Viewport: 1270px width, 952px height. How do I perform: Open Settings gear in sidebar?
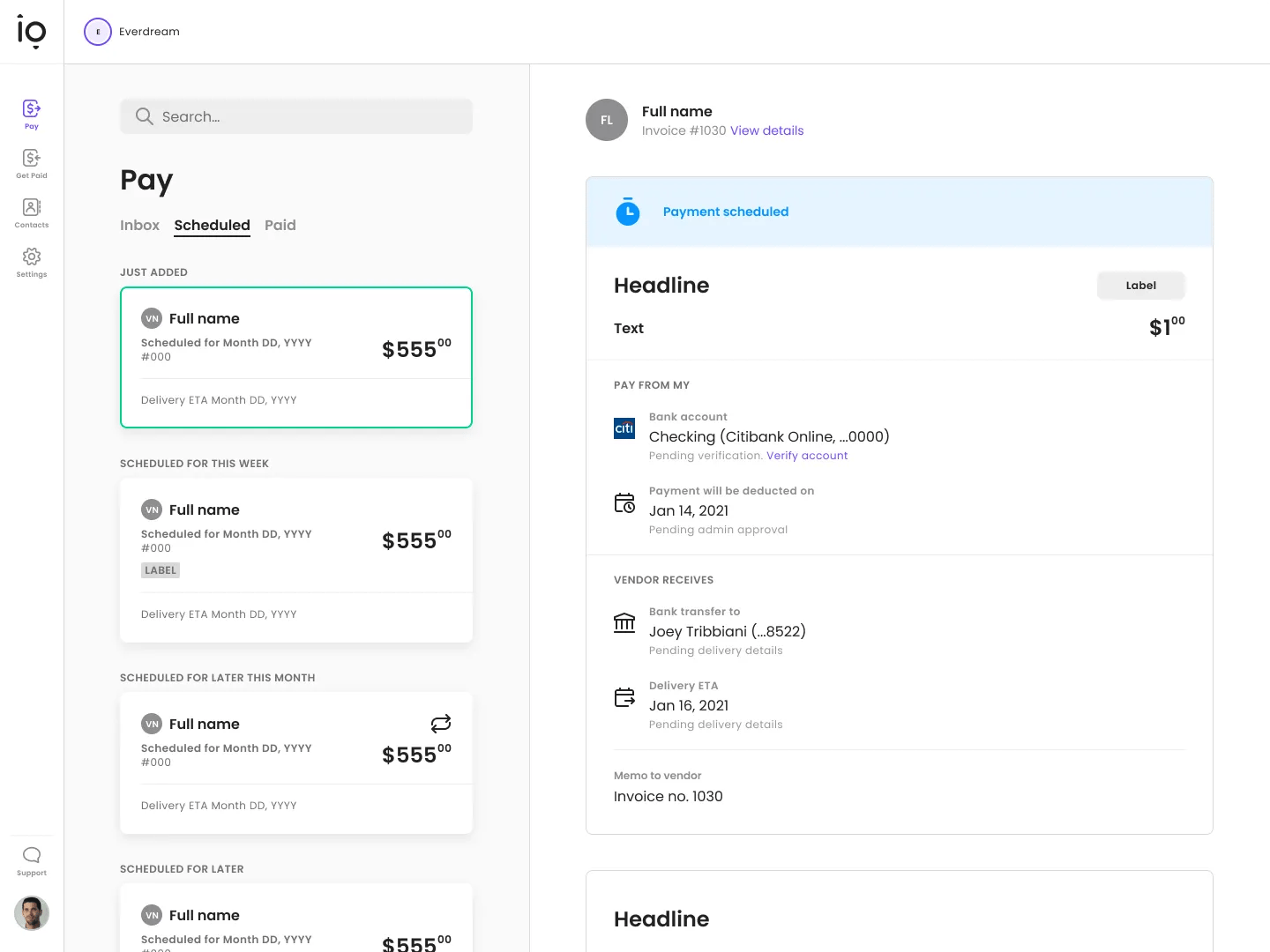[32, 262]
